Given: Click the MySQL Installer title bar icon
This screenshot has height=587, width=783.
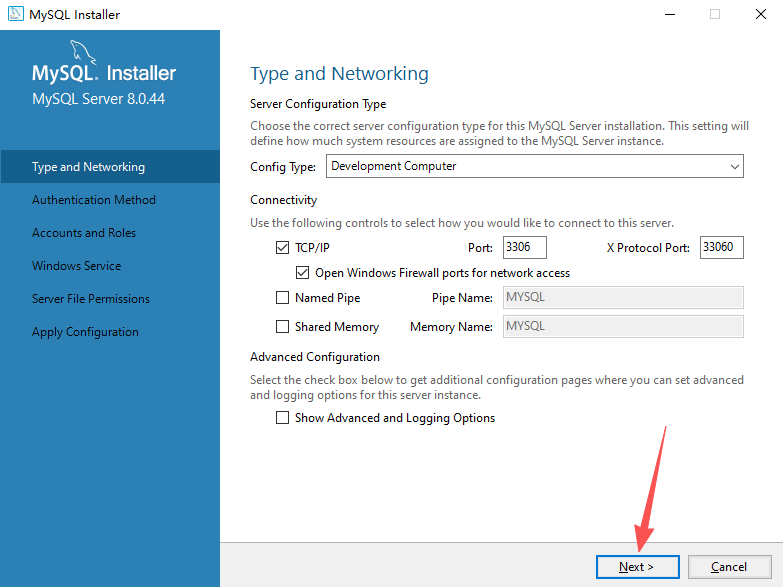Looking at the screenshot, I should (15, 14).
